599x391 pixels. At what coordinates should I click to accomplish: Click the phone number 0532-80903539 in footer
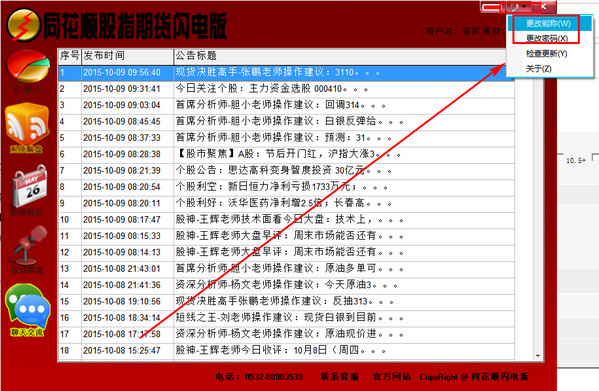pyautogui.click(x=274, y=377)
